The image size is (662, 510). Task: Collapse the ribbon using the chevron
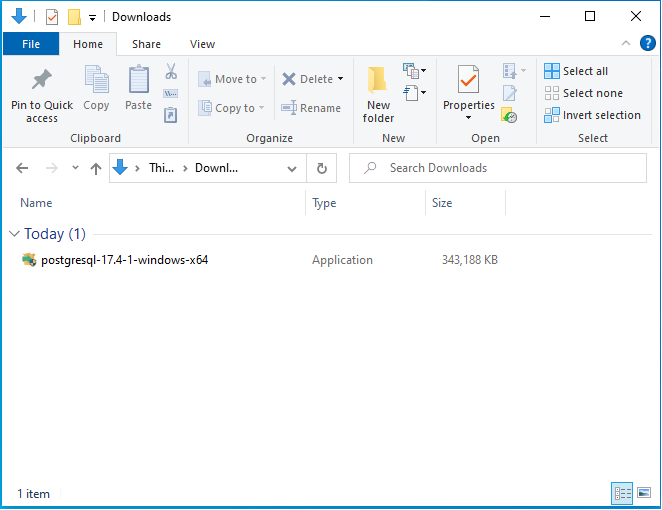pyautogui.click(x=625, y=44)
